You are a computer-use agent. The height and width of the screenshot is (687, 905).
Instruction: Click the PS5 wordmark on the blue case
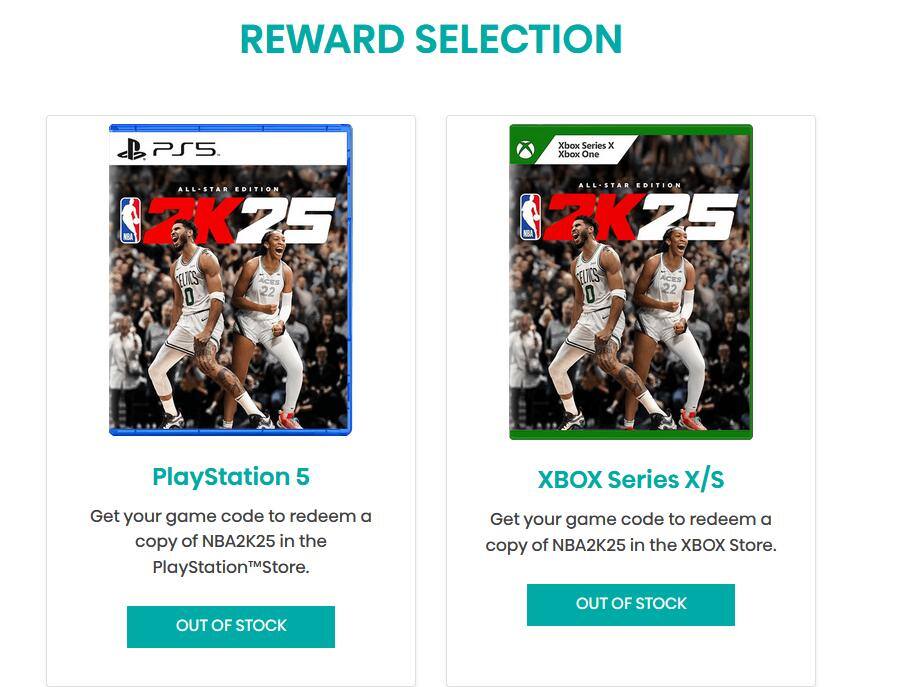[185, 150]
